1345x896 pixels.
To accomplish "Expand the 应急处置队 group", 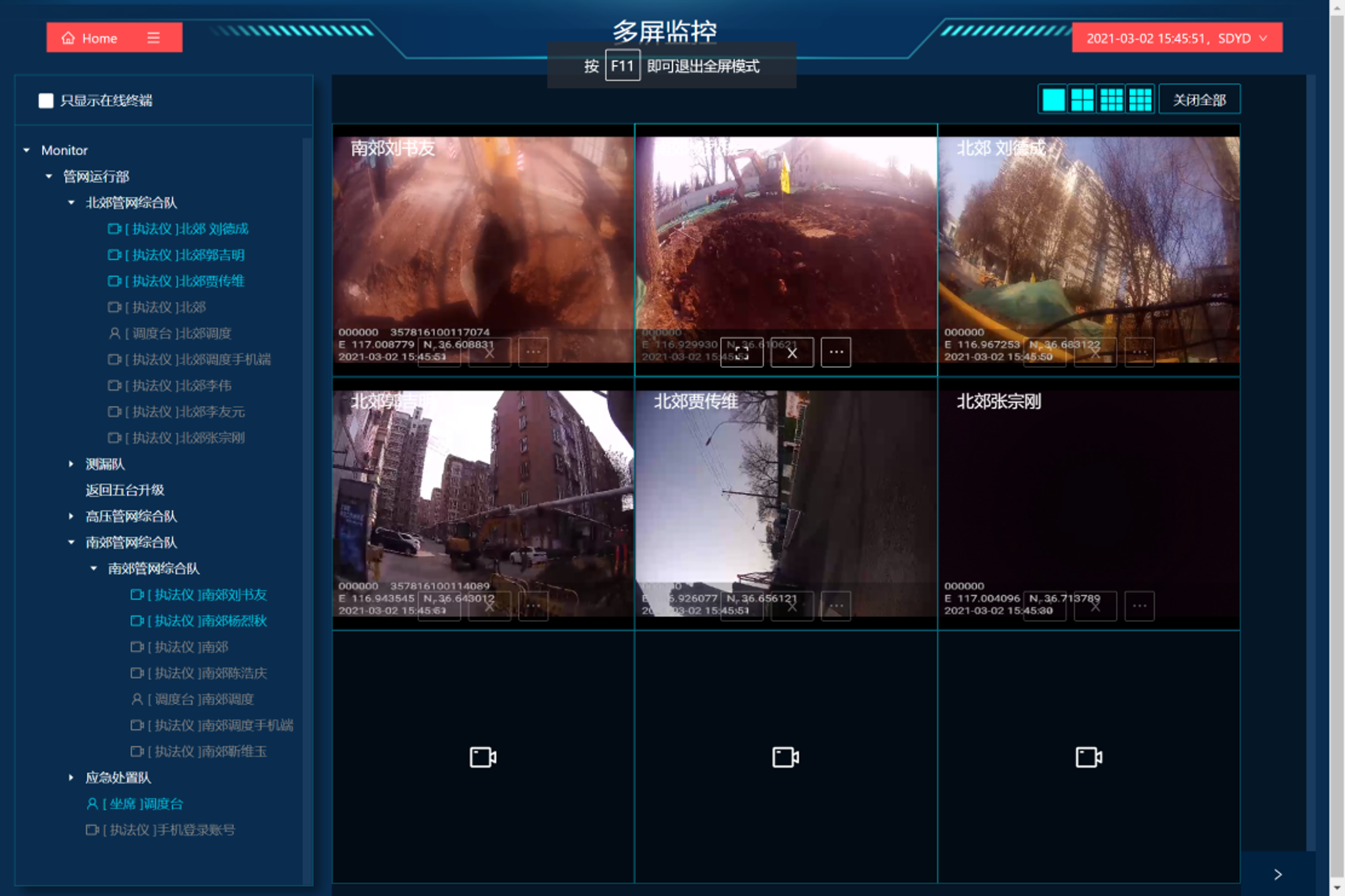I will tap(71, 777).
